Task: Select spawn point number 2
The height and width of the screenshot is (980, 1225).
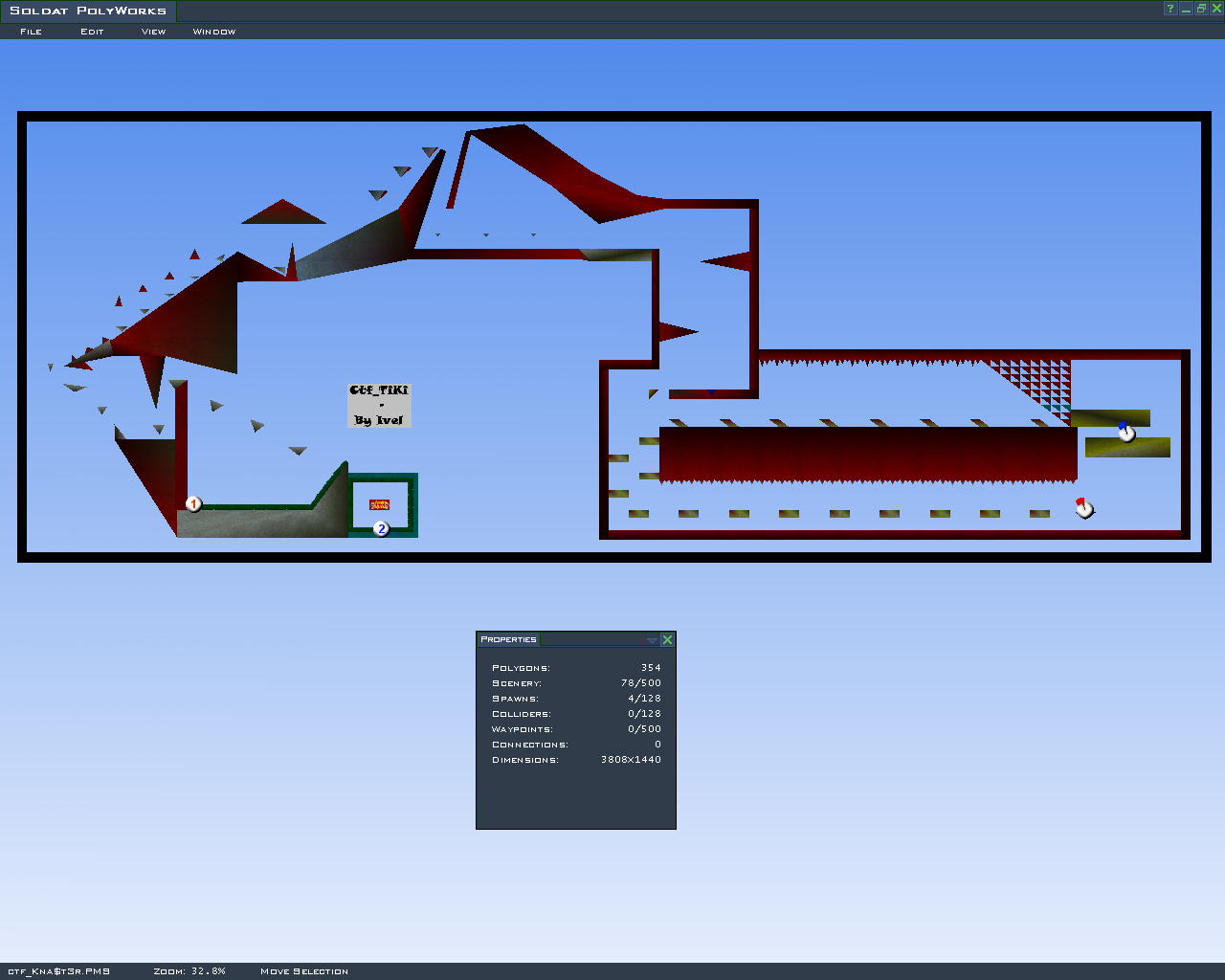Action: pos(381,528)
